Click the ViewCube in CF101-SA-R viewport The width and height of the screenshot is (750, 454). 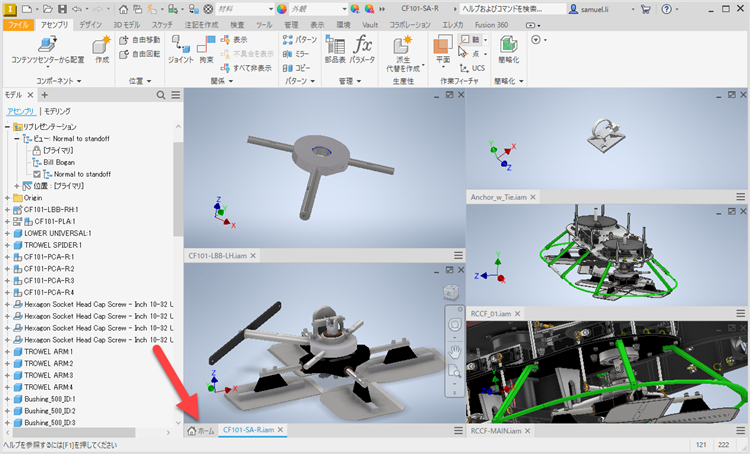(451, 291)
